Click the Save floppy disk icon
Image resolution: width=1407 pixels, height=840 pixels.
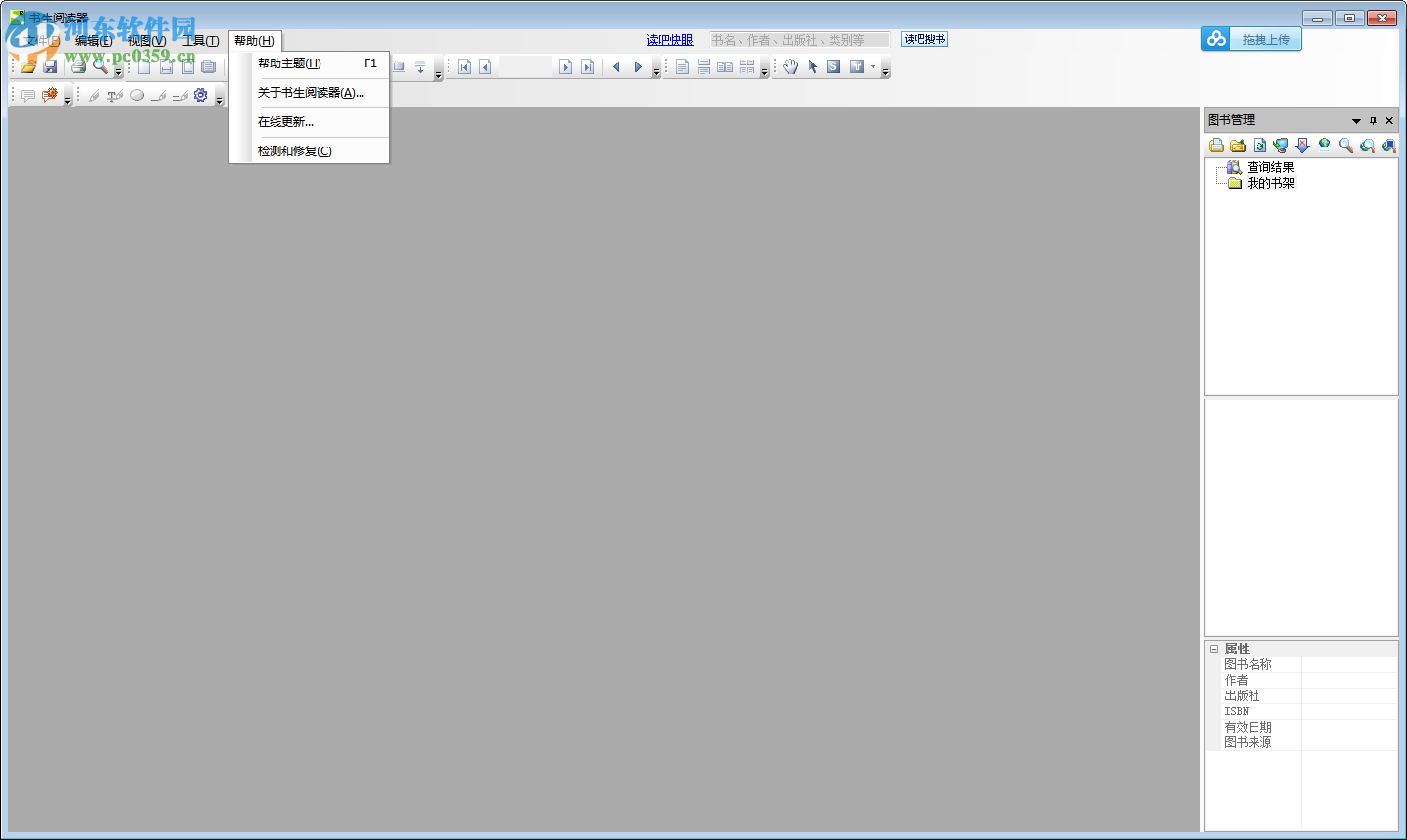[50, 66]
